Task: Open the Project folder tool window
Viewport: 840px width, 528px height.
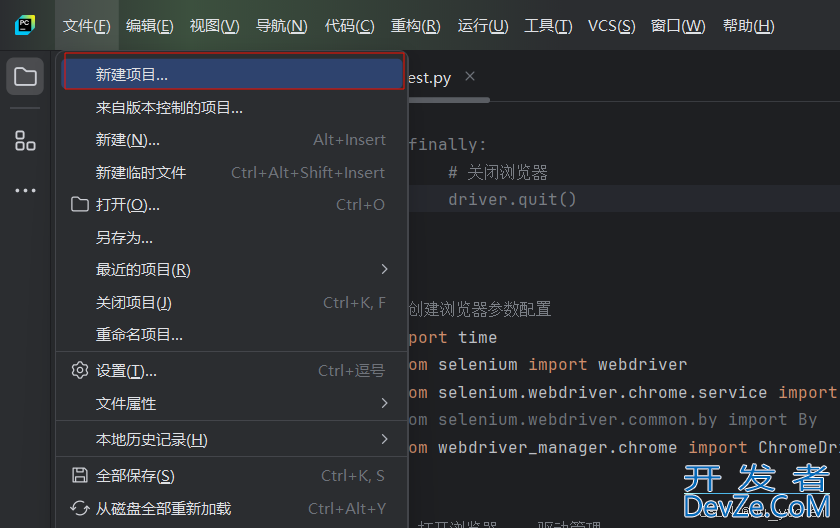Action: pos(25,77)
